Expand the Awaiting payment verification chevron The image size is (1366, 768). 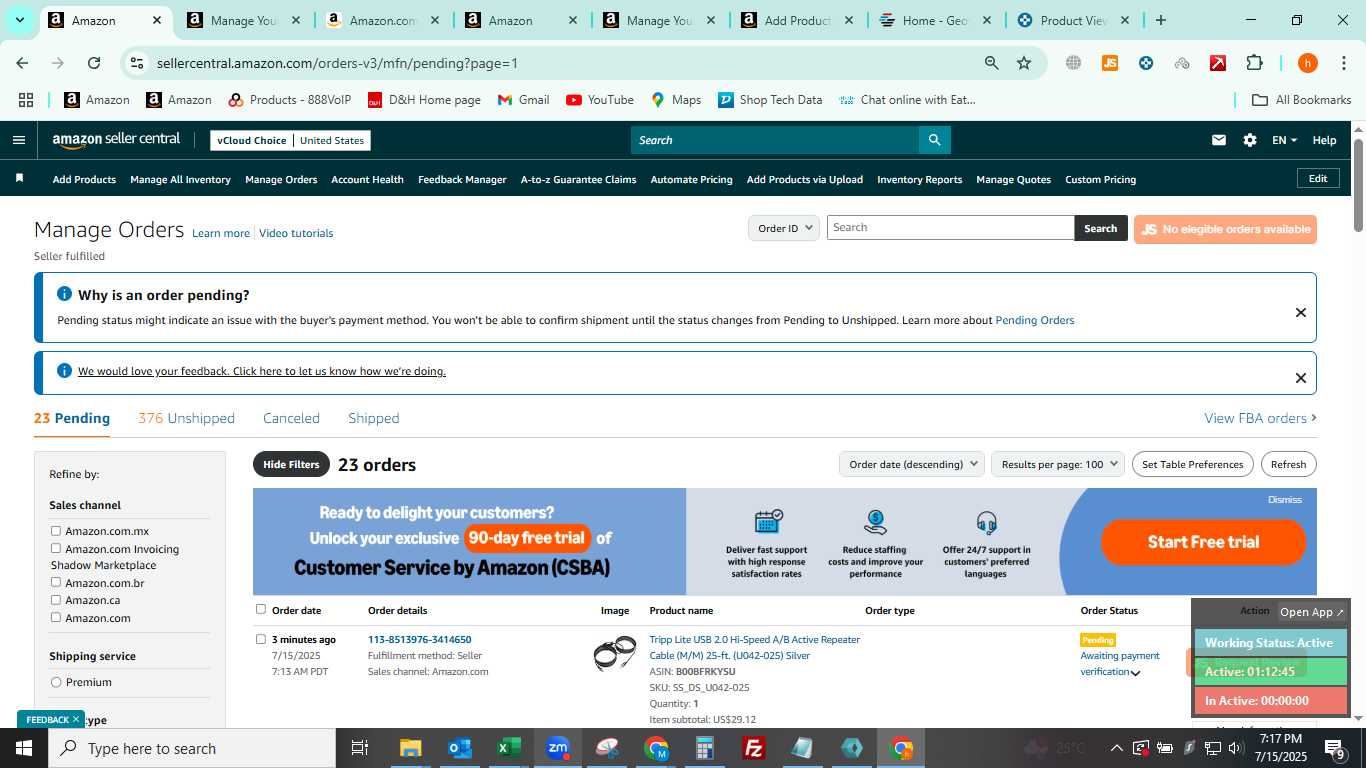click(1135, 673)
